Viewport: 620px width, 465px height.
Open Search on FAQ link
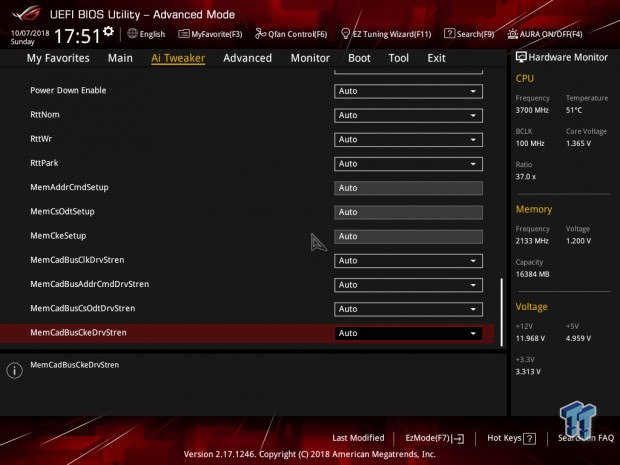click(x=586, y=438)
